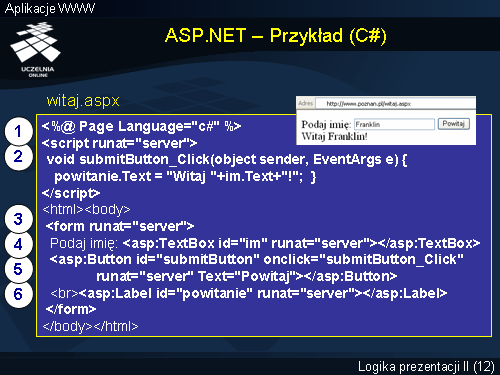This screenshot has height=375, width=500.
Task: Click the "Witaj Franklin!" greeting output
Action: pos(334,136)
